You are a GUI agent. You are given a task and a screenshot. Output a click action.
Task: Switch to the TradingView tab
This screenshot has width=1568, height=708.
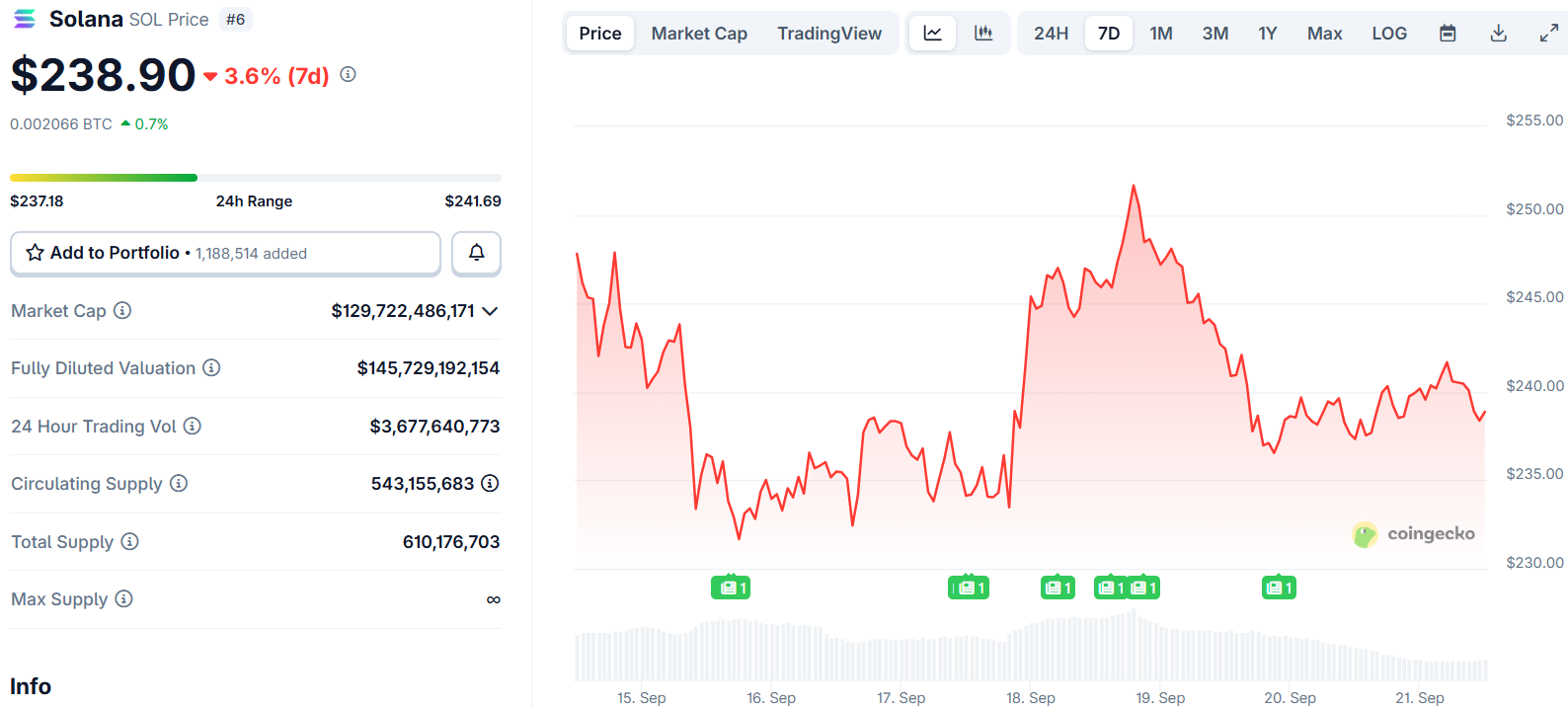coord(829,34)
